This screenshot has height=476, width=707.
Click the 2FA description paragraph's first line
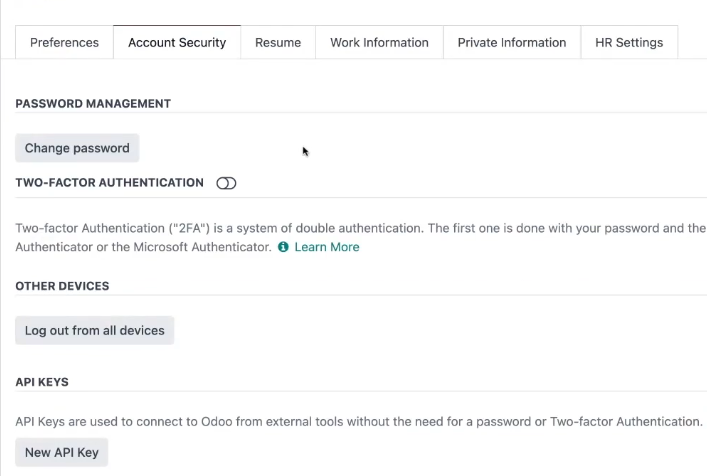click(x=361, y=228)
